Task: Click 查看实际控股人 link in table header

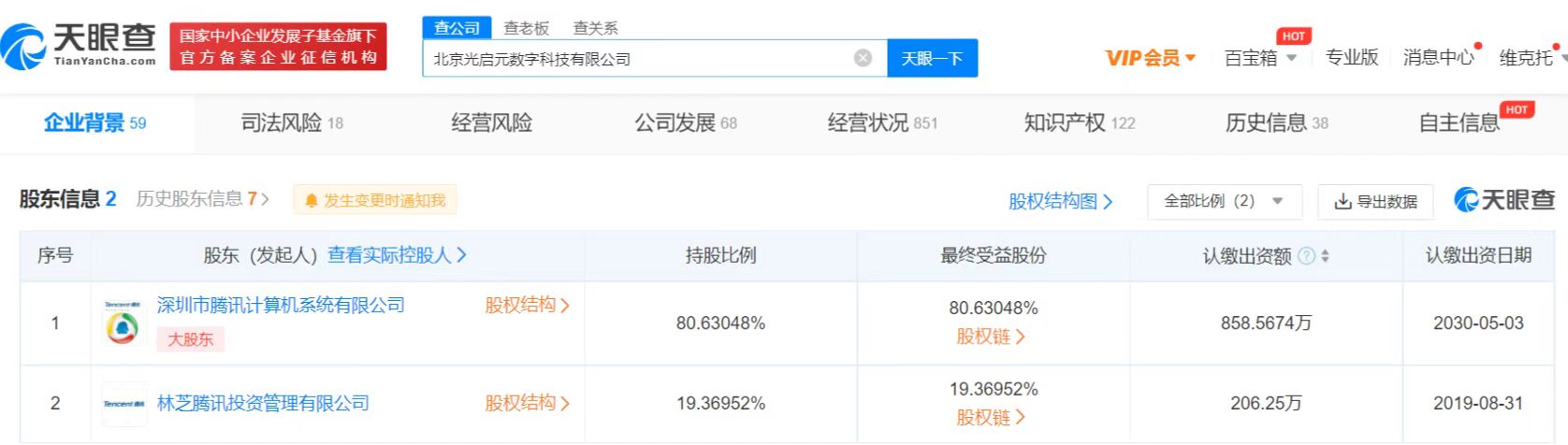Action: (x=397, y=255)
